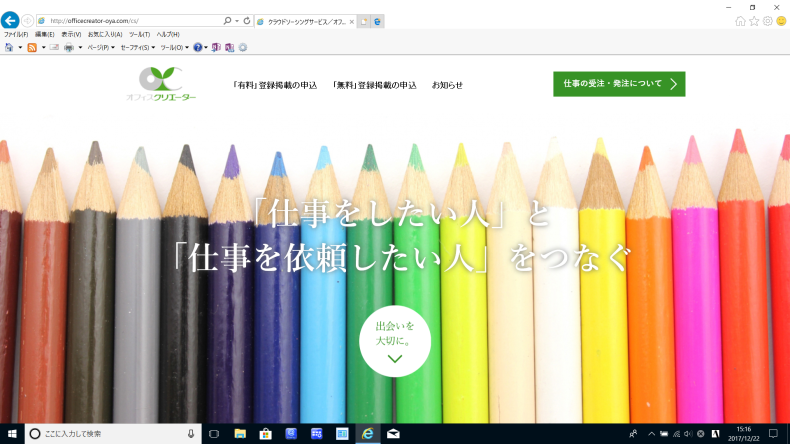Open the Action Center notifications icon

tap(773, 433)
